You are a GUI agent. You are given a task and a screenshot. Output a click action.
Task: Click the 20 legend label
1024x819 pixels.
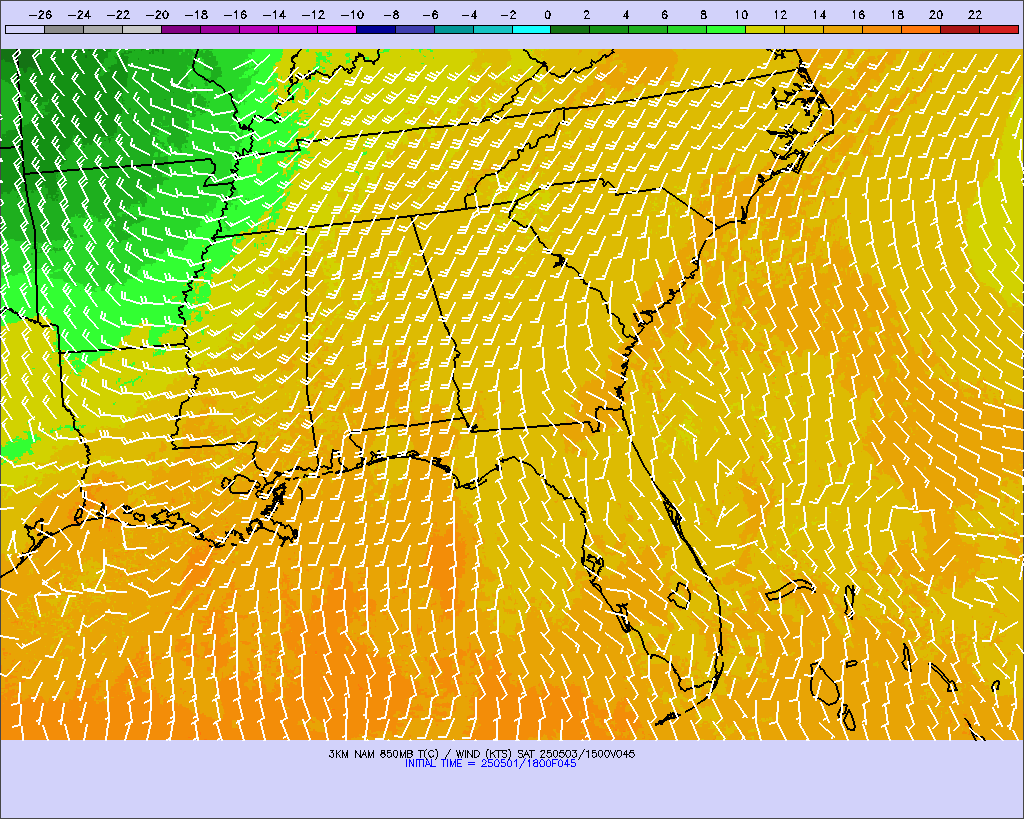click(x=936, y=15)
